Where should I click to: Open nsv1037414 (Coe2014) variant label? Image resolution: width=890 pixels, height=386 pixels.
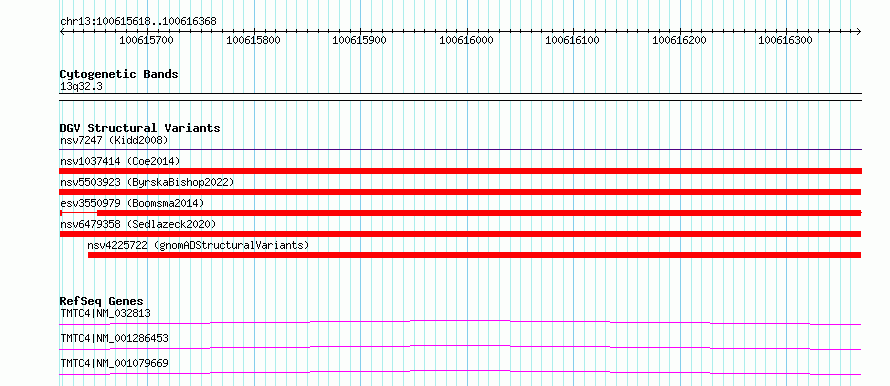[120, 161]
